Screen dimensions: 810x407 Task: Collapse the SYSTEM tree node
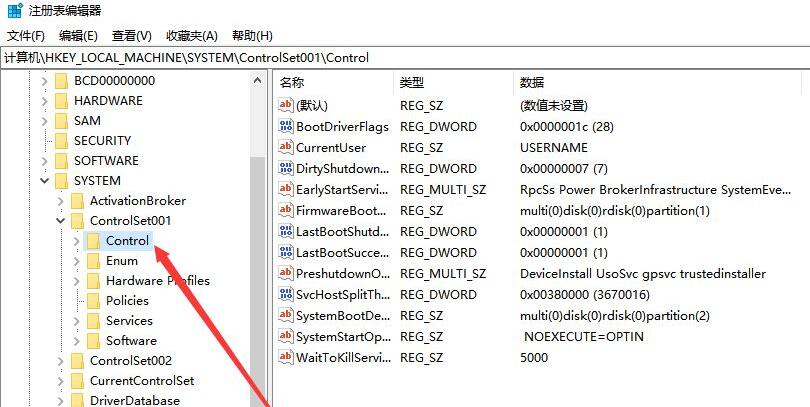tap(44, 181)
